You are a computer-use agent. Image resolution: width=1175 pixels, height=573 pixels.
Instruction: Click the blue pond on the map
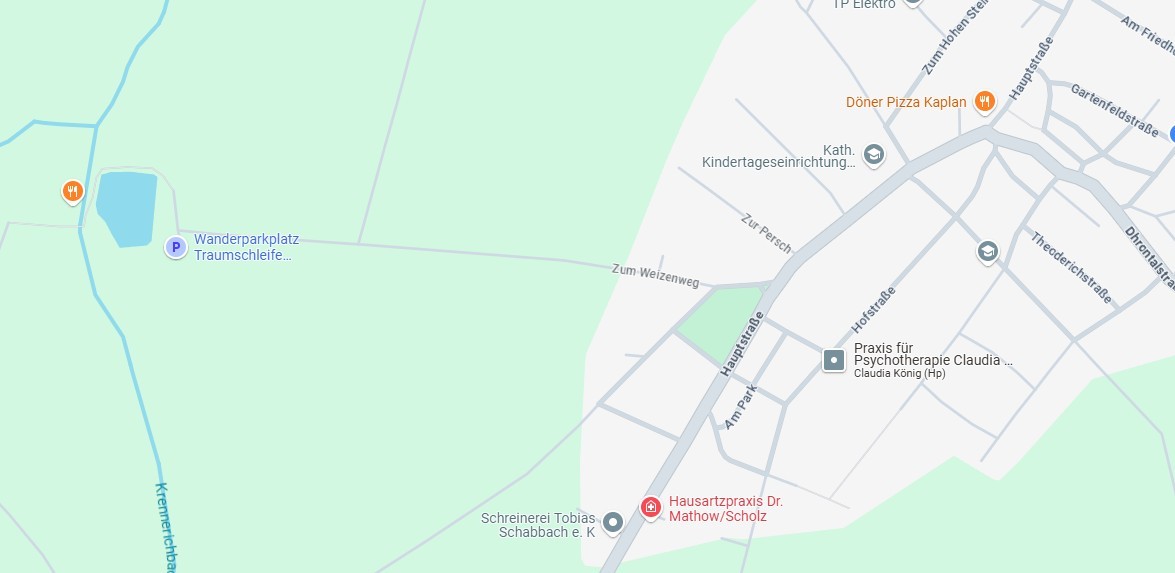pos(127,207)
